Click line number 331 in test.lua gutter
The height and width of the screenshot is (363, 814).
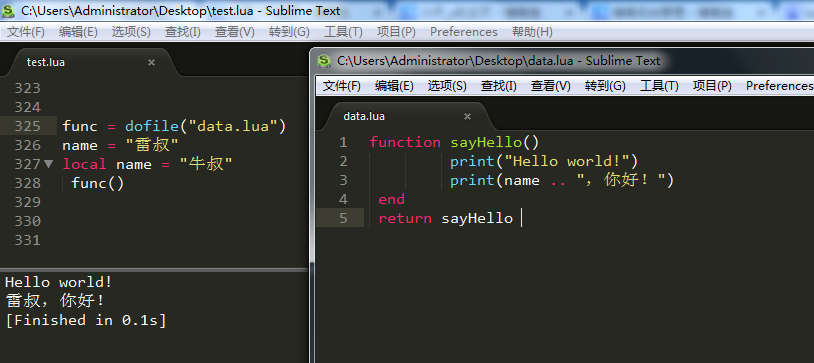[x=28, y=240]
